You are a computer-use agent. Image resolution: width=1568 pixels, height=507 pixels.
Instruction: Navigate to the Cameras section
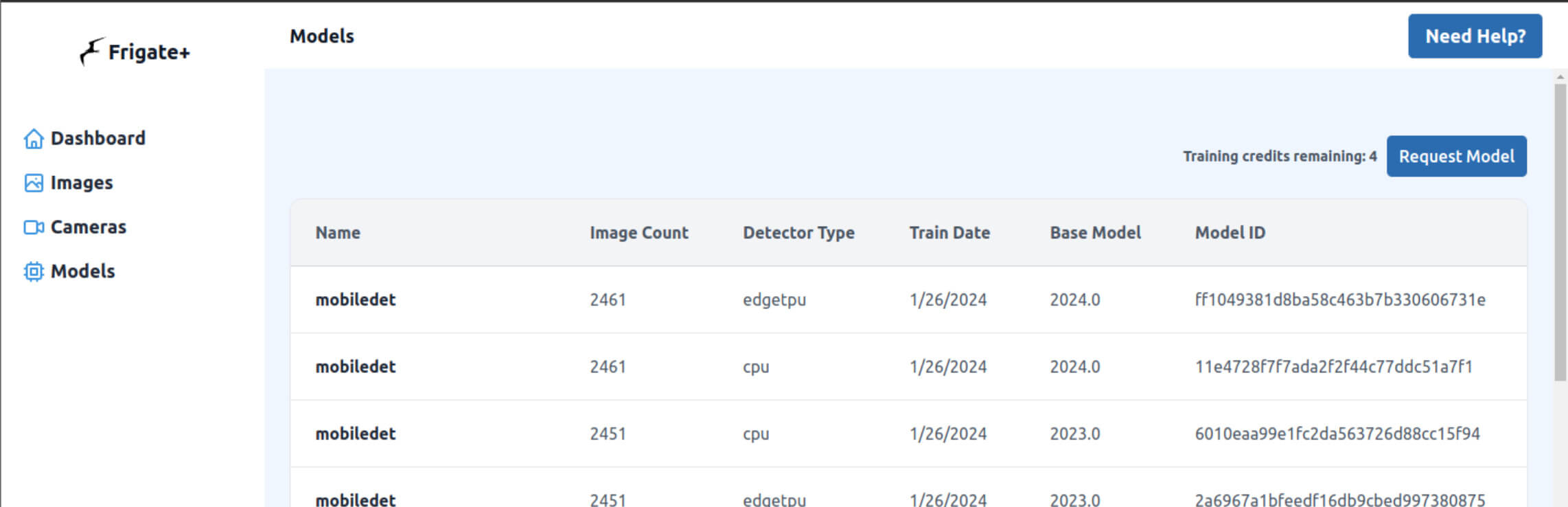click(89, 227)
